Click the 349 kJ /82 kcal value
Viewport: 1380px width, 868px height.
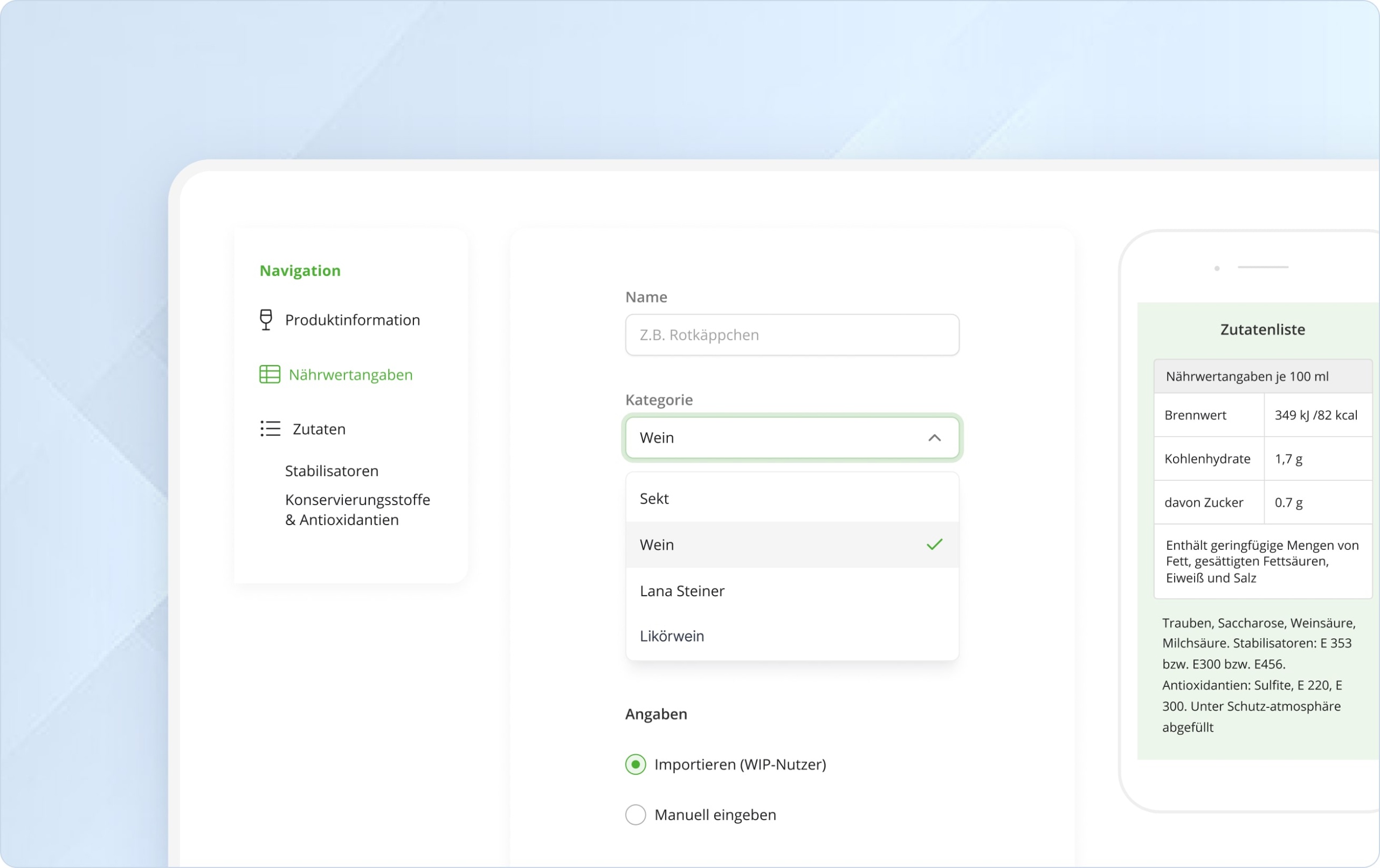1316,415
